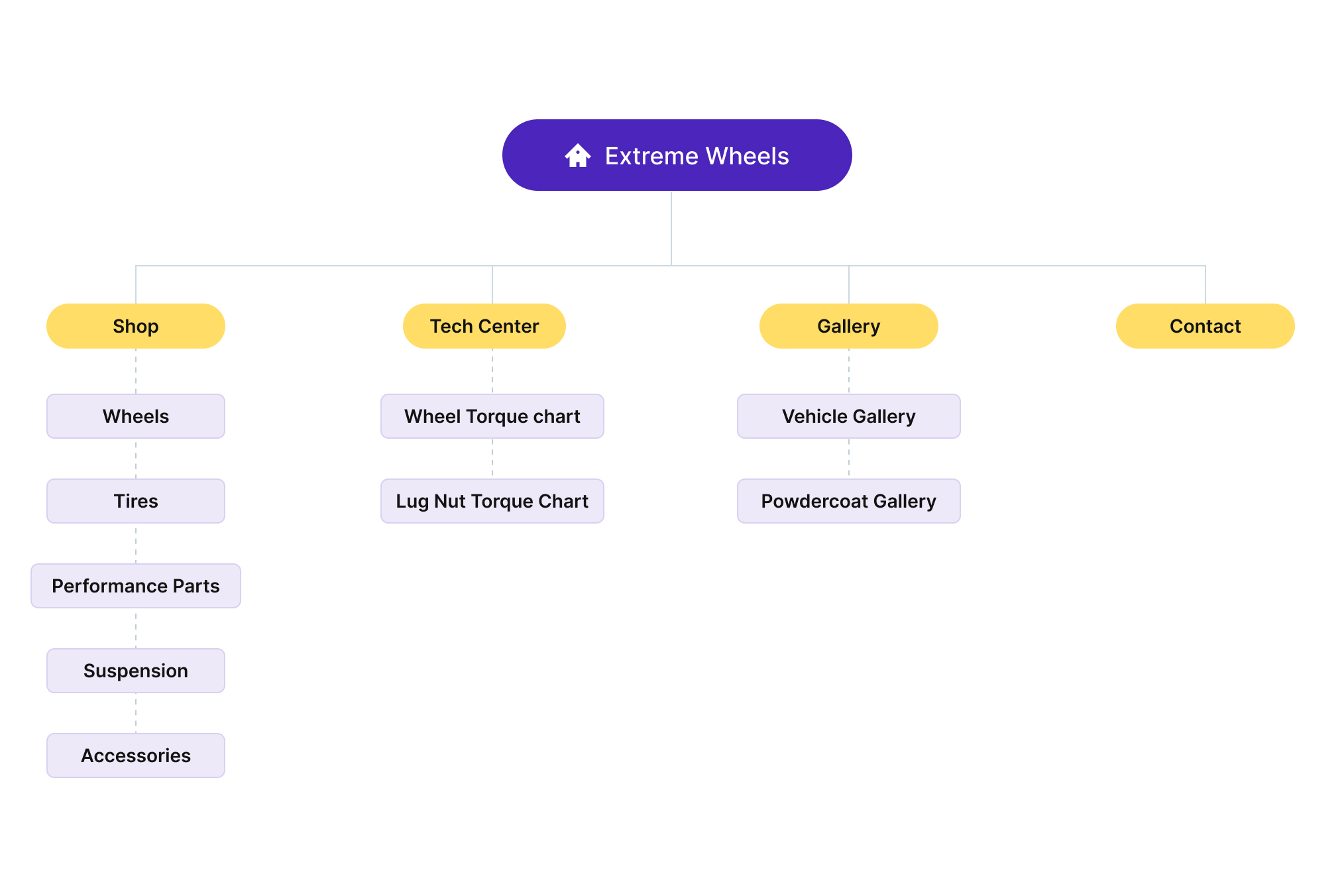The width and height of the screenshot is (1344, 896).
Task: Select the dashed line between the two torque charts
Action: 492,459
